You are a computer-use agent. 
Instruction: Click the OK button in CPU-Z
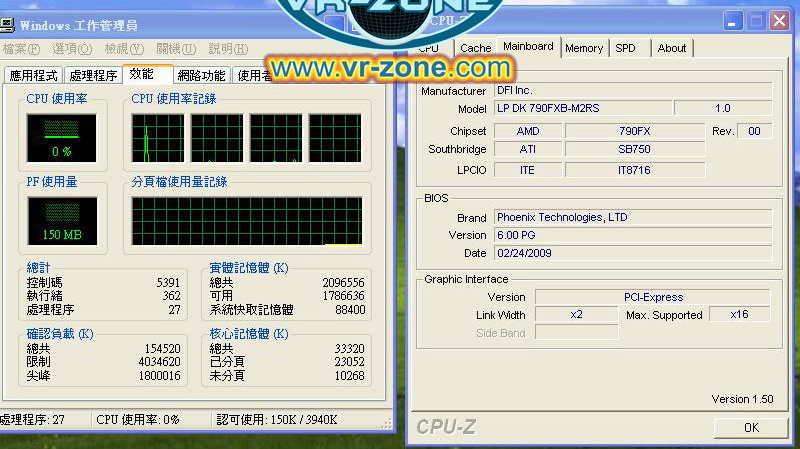[751, 428]
